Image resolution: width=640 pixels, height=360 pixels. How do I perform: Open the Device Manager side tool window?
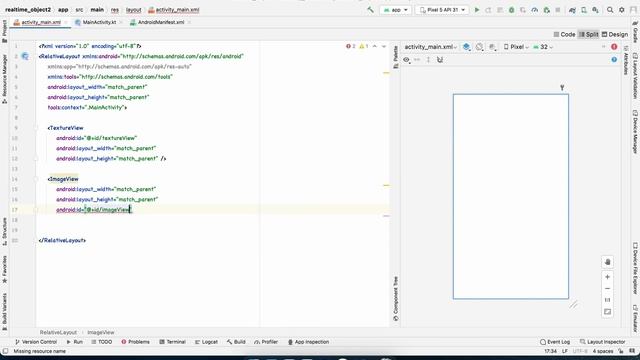(x=635, y=131)
